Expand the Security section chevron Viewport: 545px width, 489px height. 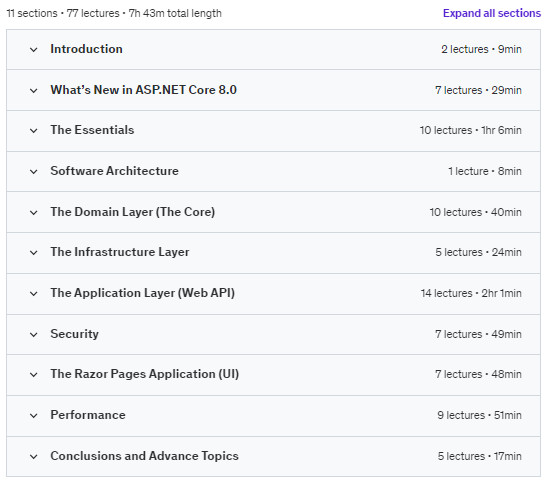coord(34,335)
